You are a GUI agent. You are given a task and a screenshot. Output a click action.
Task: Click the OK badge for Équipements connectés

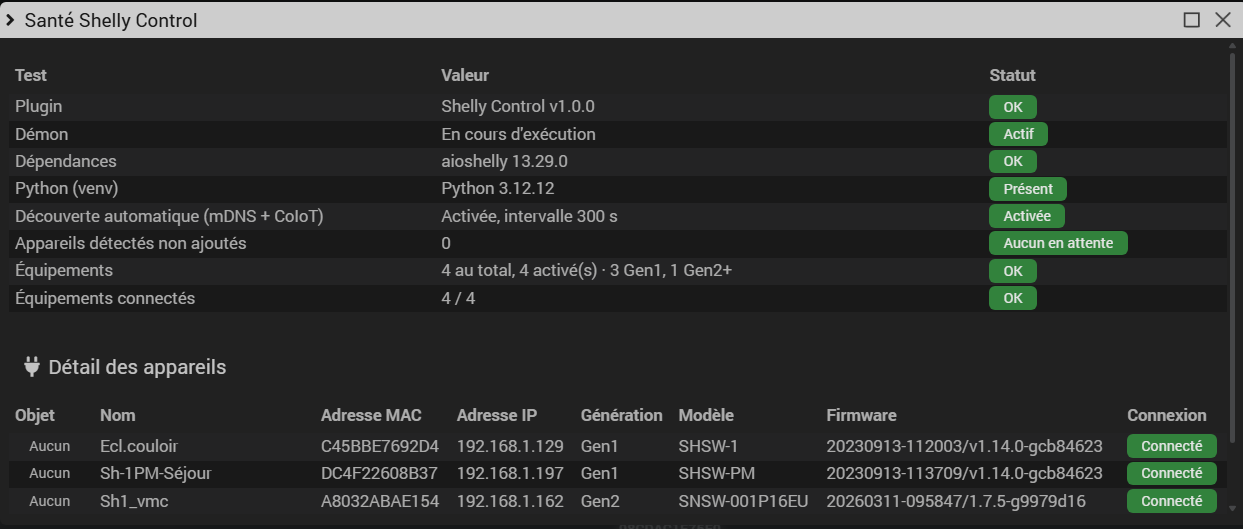point(1013,298)
